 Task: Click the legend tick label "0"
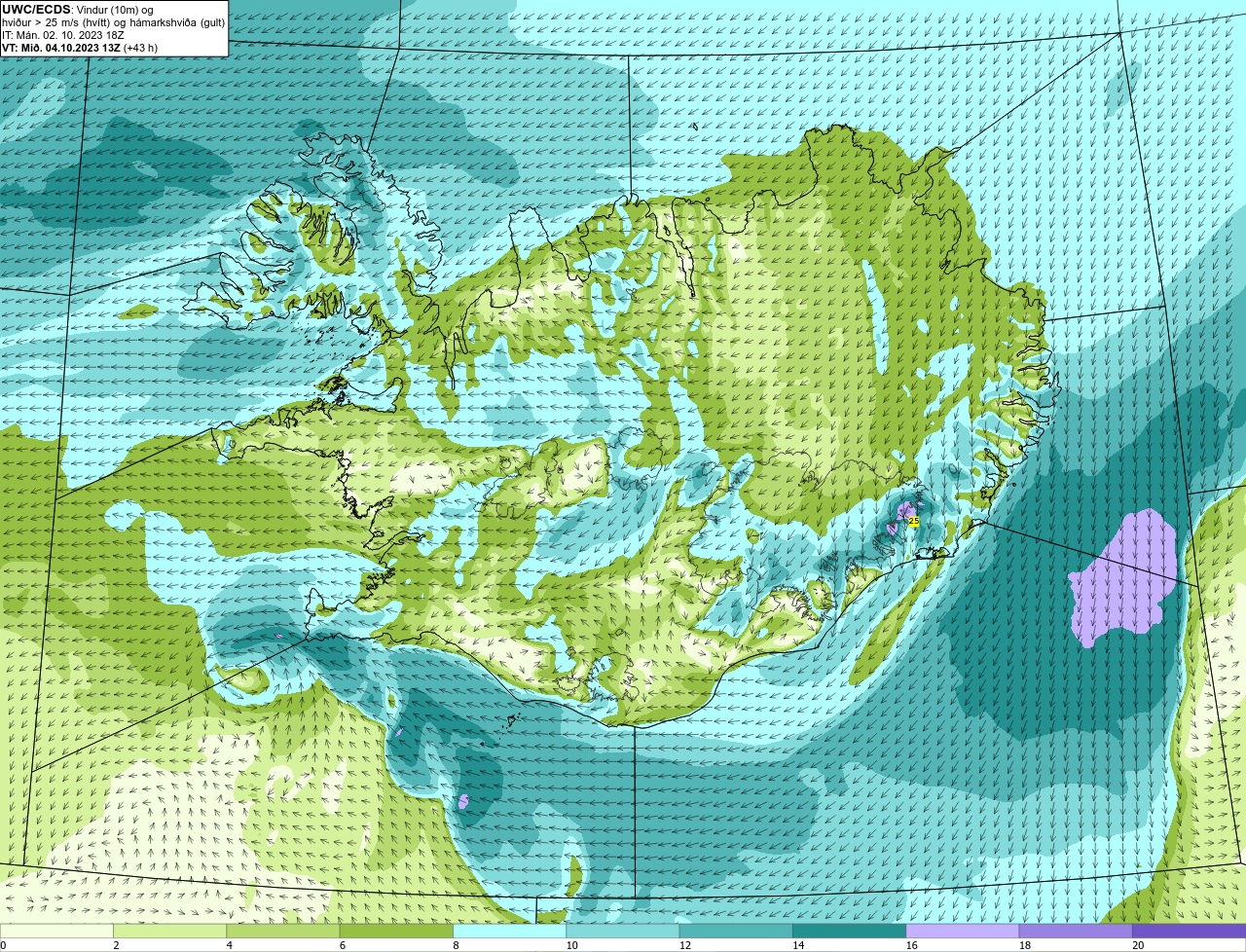[4, 945]
